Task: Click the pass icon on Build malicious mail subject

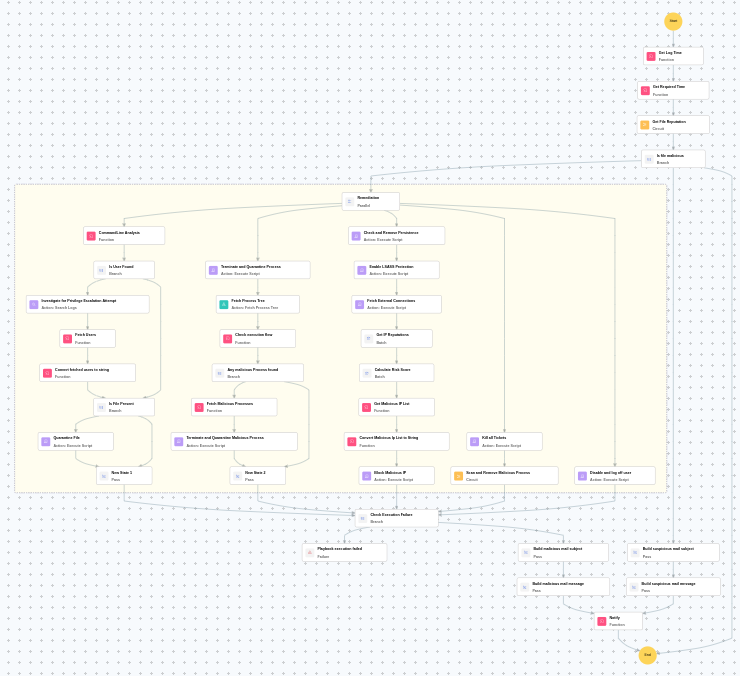Action: 526,552
